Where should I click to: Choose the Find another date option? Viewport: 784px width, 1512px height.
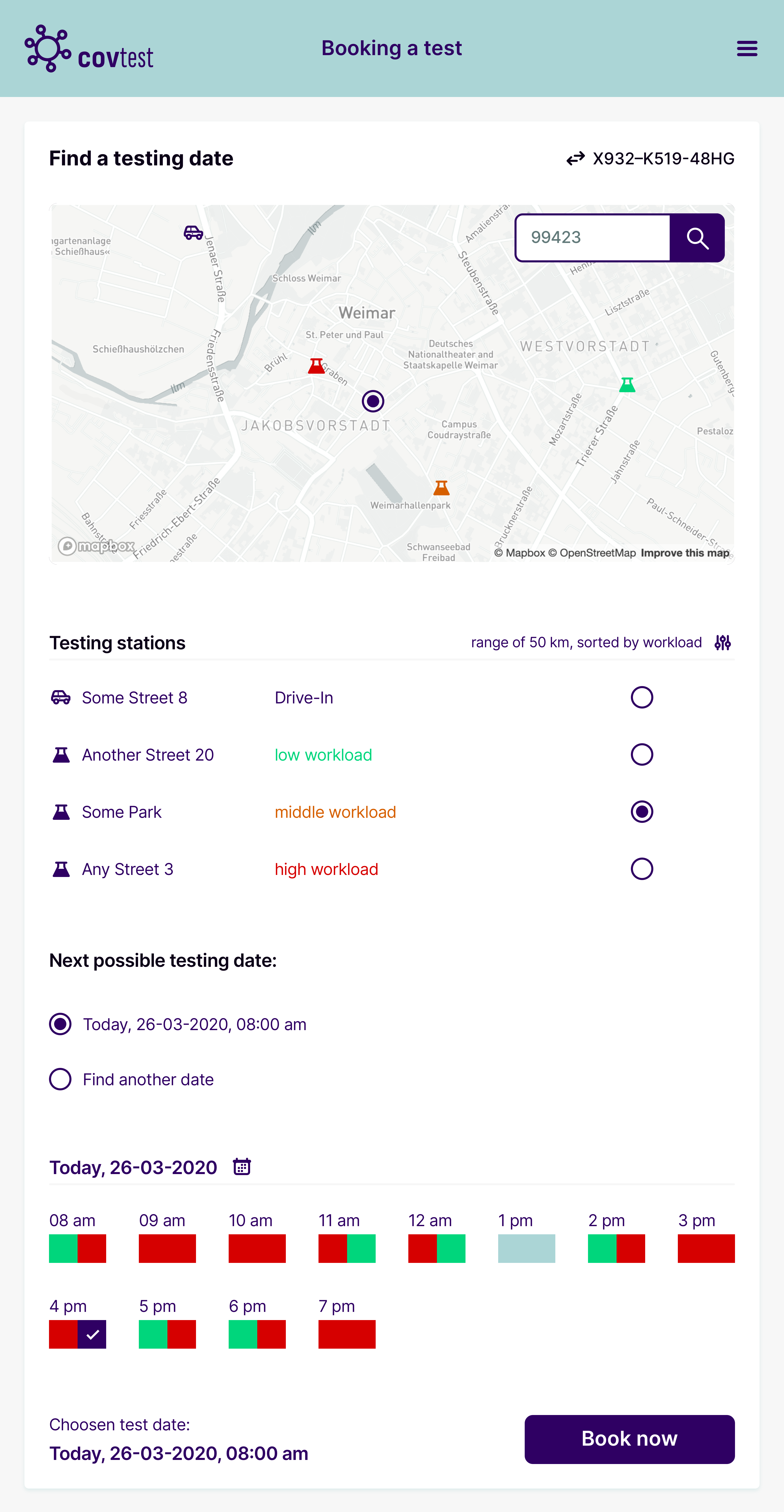[60, 1079]
